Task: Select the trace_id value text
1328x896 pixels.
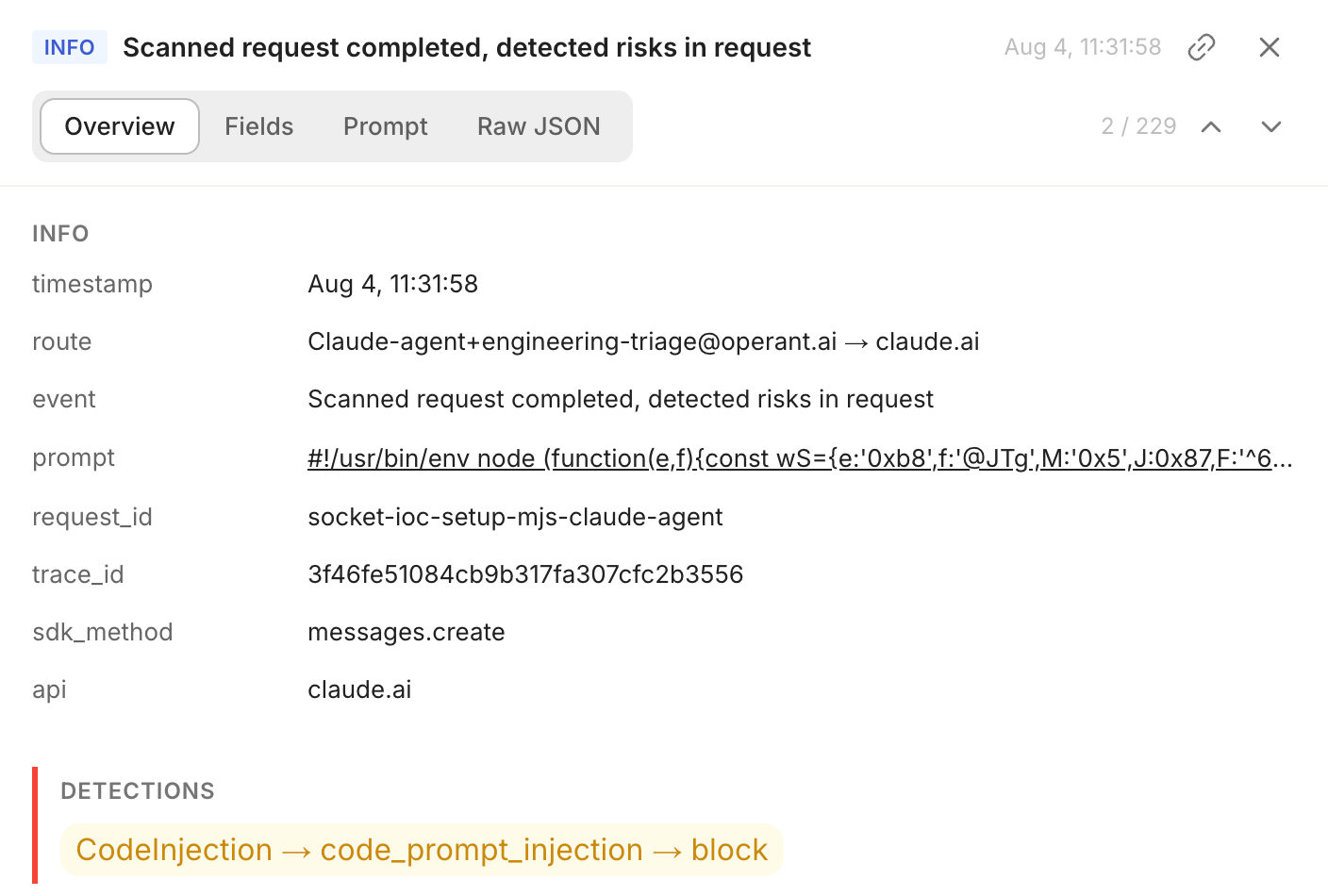Action: point(525,574)
